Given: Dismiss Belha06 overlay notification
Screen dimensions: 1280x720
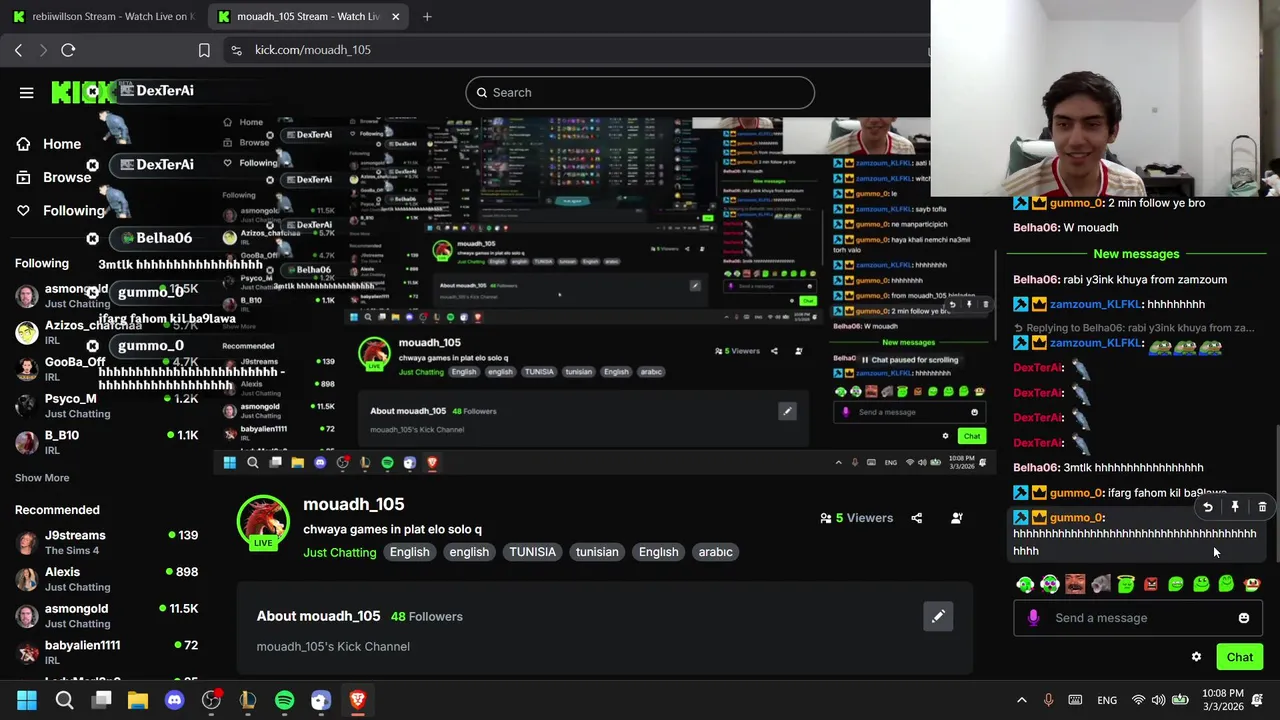Looking at the screenshot, I should click(x=93, y=238).
